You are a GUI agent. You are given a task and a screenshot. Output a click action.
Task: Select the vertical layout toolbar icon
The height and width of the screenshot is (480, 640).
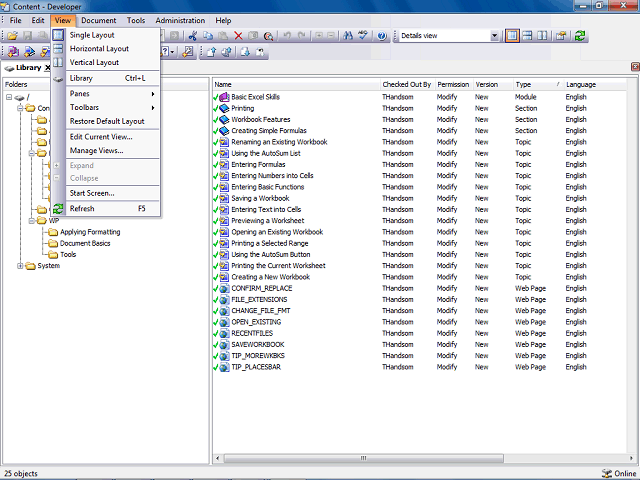tap(542, 36)
